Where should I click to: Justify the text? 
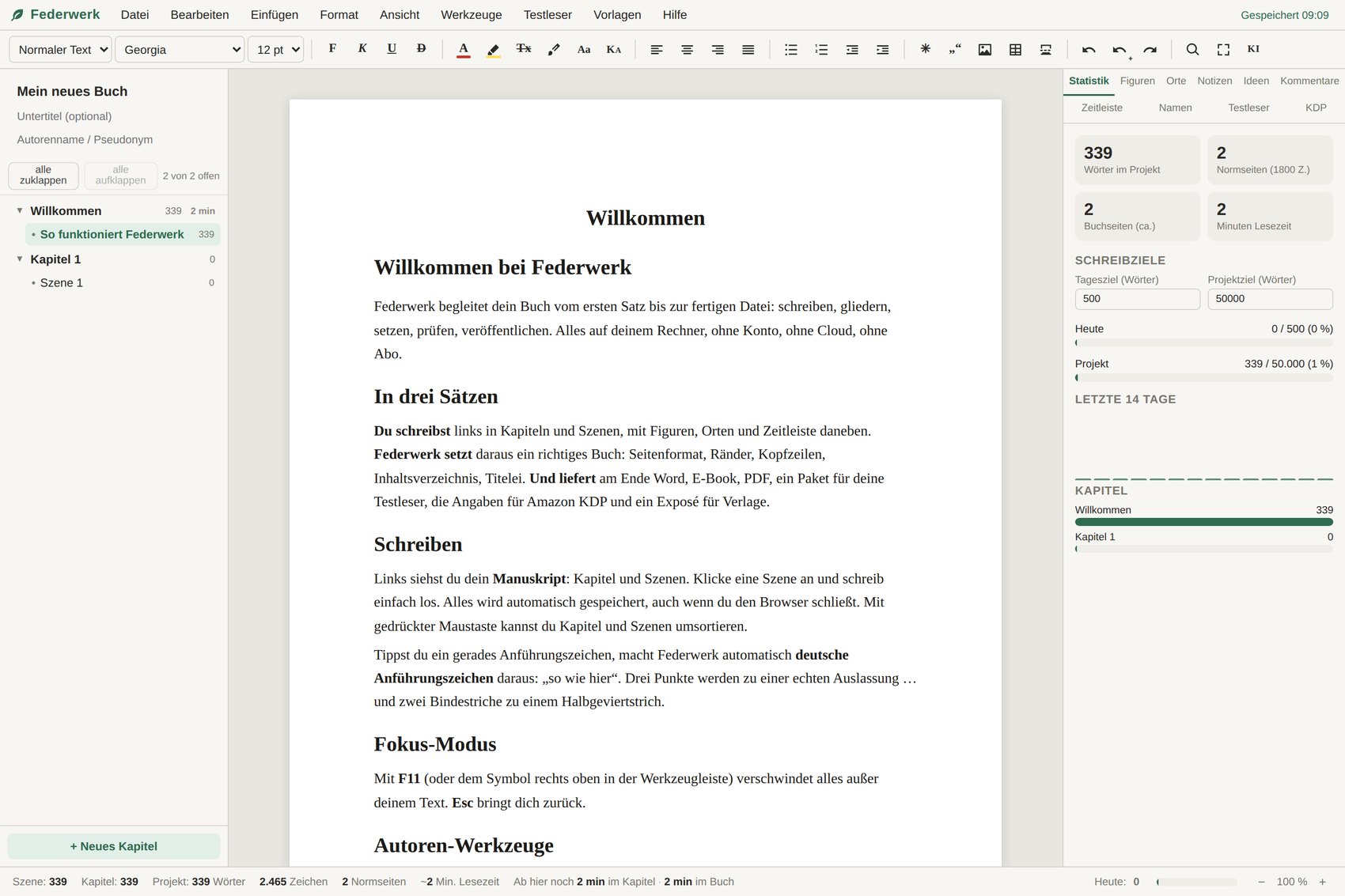tap(748, 49)
